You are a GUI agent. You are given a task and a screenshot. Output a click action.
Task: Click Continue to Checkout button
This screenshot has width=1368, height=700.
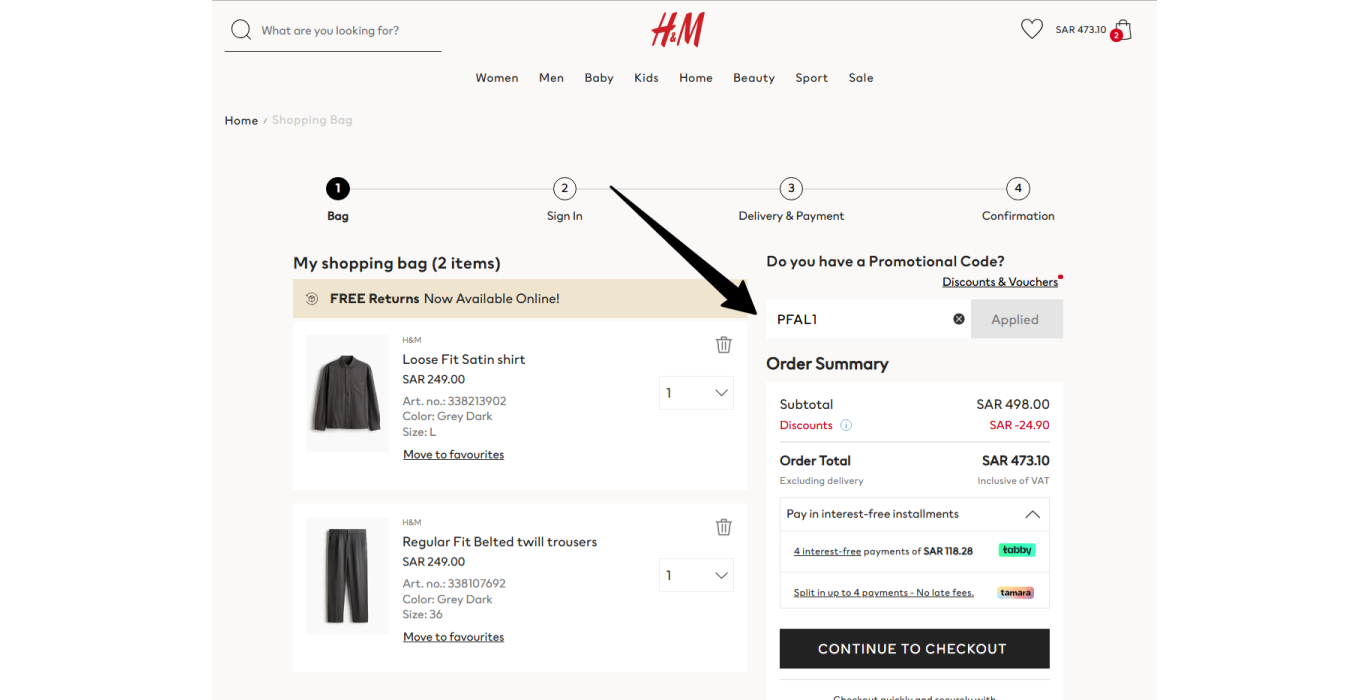click(914, 648)
